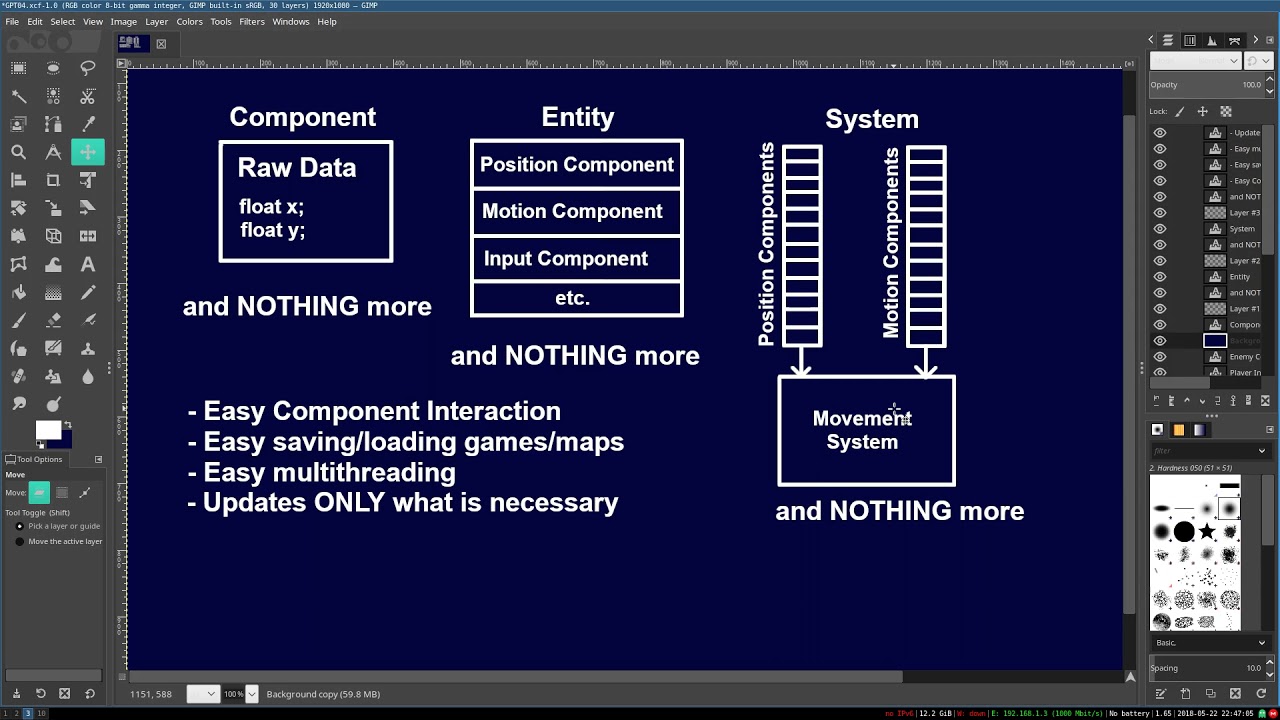Screen dimensions: 1280x720
Task: Open the Colors menu
Action: 190,21
